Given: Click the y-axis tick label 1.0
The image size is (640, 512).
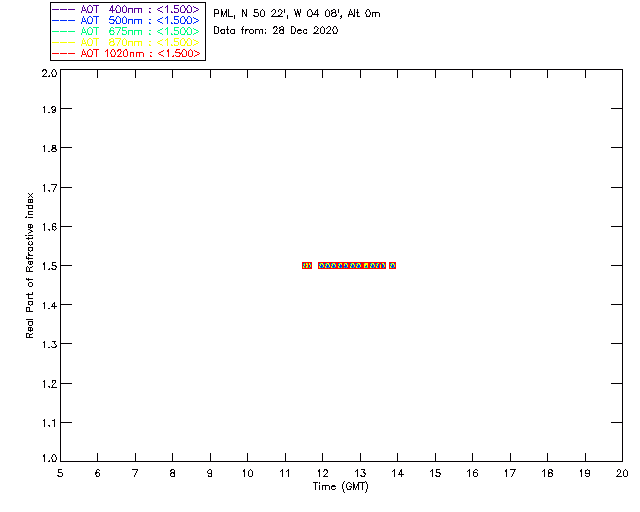Looking at the screenshot, I should [49, 458].
